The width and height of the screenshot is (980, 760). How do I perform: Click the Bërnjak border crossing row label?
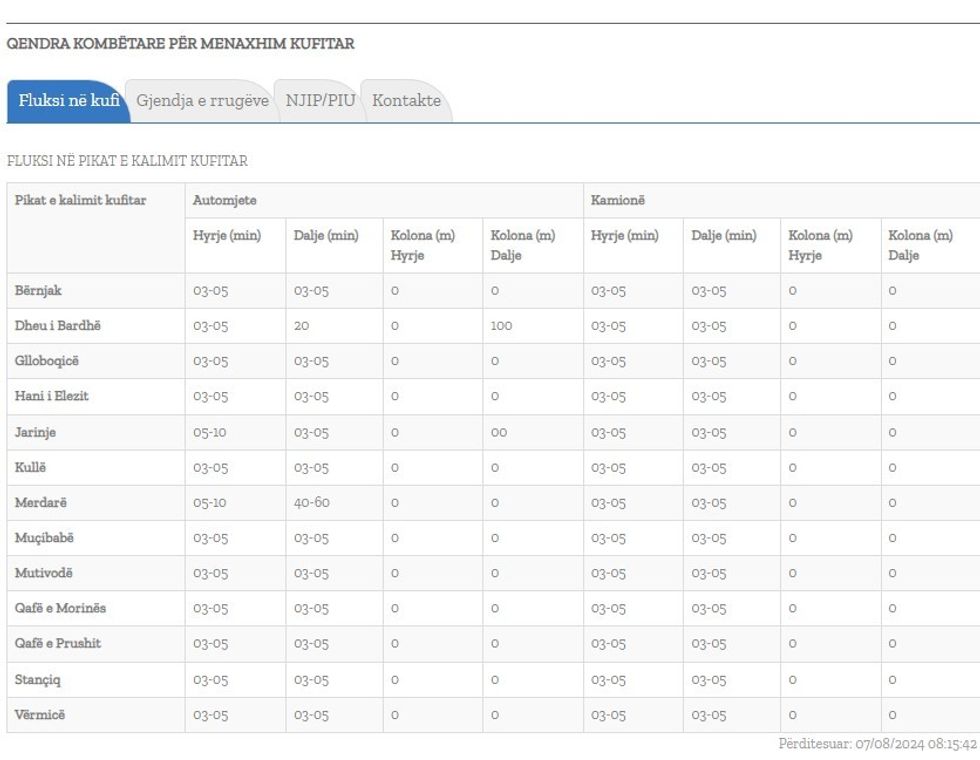[39, 291]
